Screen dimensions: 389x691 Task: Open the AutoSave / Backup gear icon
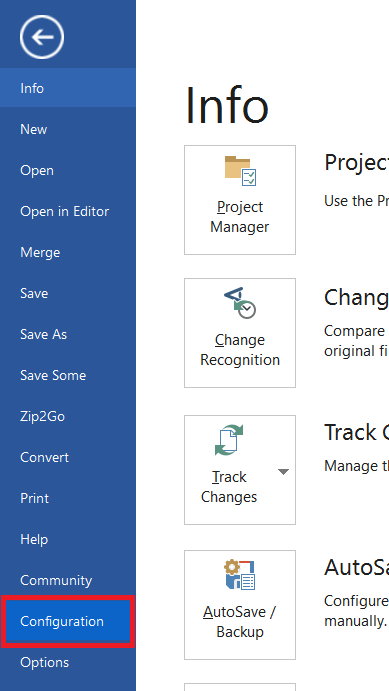click(x=240, y=575)
